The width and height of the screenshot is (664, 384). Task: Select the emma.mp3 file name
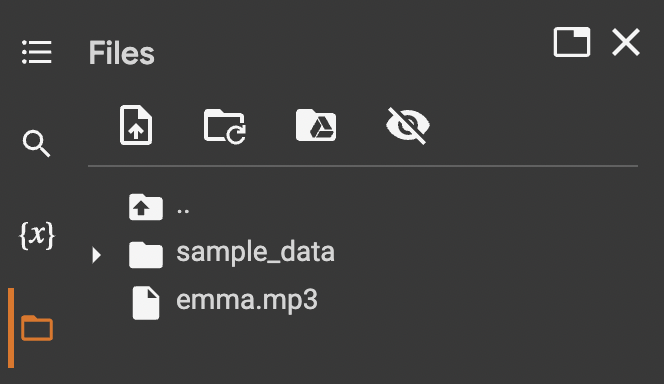pyautogui.click(x=247, y=300)
